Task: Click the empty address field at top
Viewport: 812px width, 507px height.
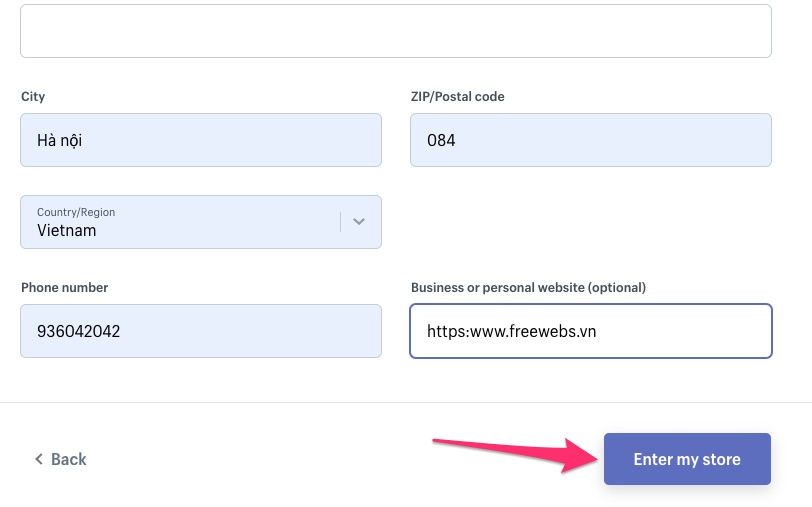Action: click(x=396, y=31)
